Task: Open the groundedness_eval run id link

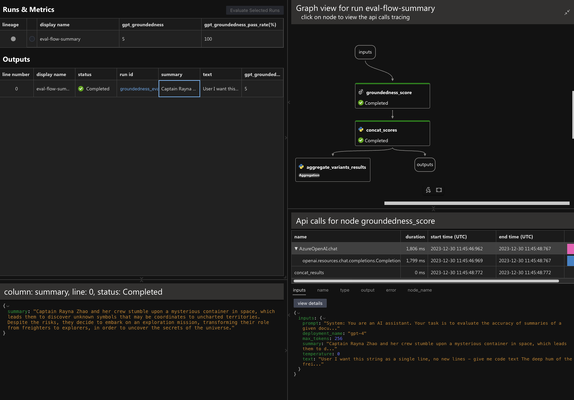Action: point(139,89)
